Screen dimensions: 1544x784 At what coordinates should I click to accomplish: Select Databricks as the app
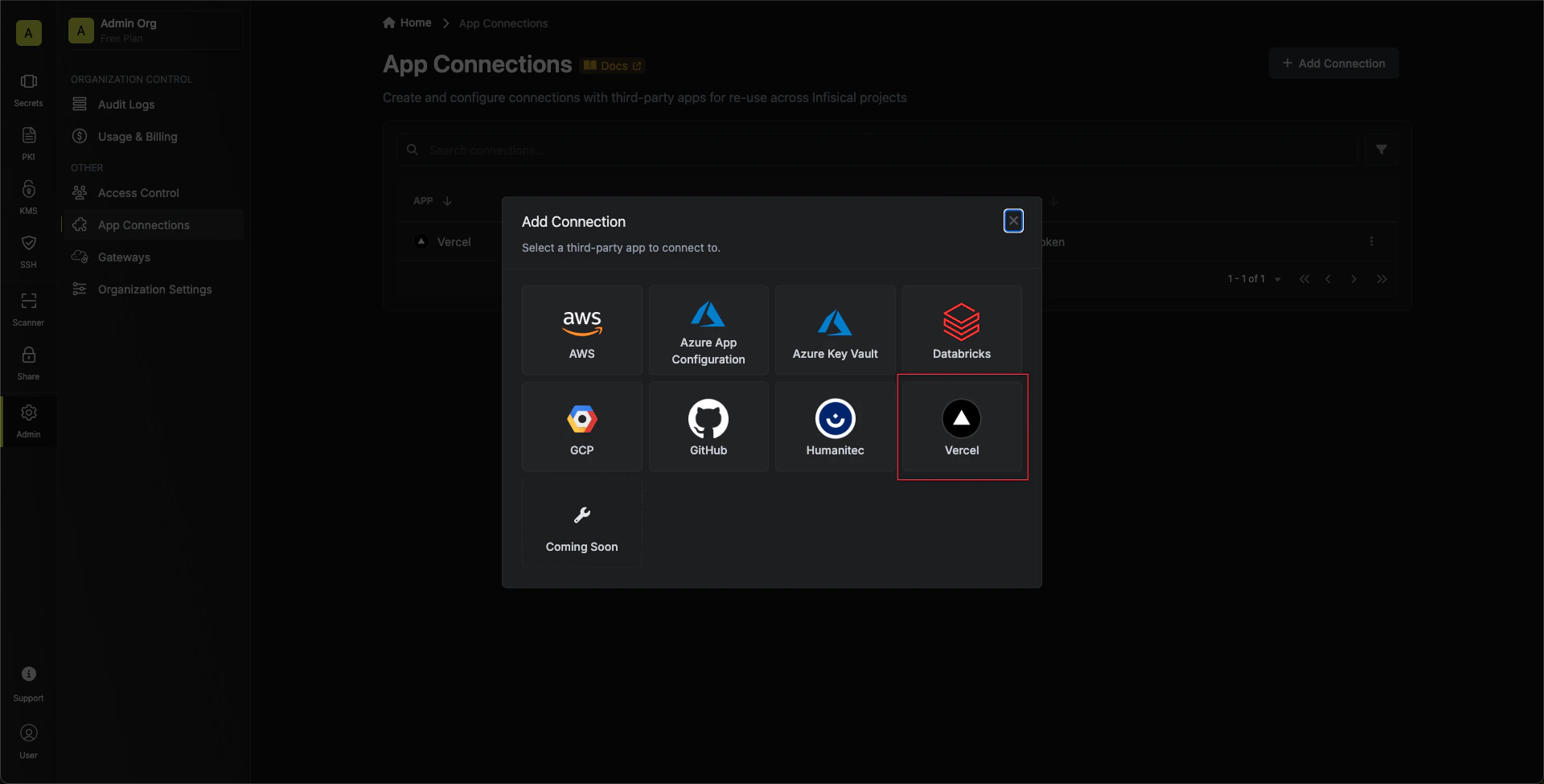(x=962, y=330)
